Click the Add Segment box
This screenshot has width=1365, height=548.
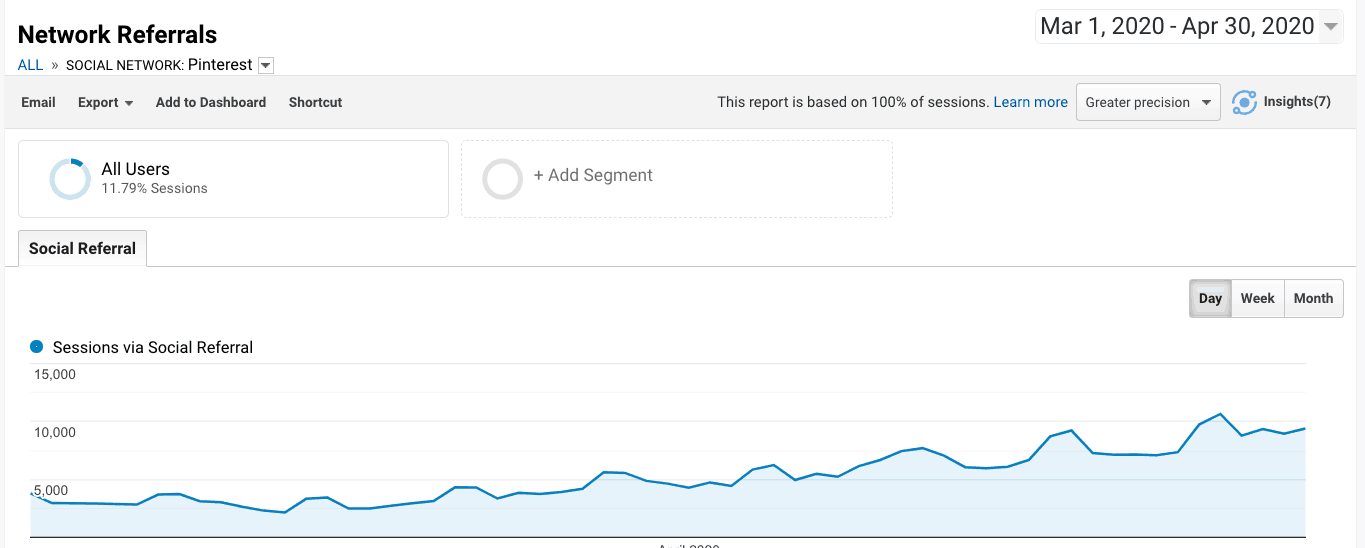pyautogui.click(x=676, y=178)
